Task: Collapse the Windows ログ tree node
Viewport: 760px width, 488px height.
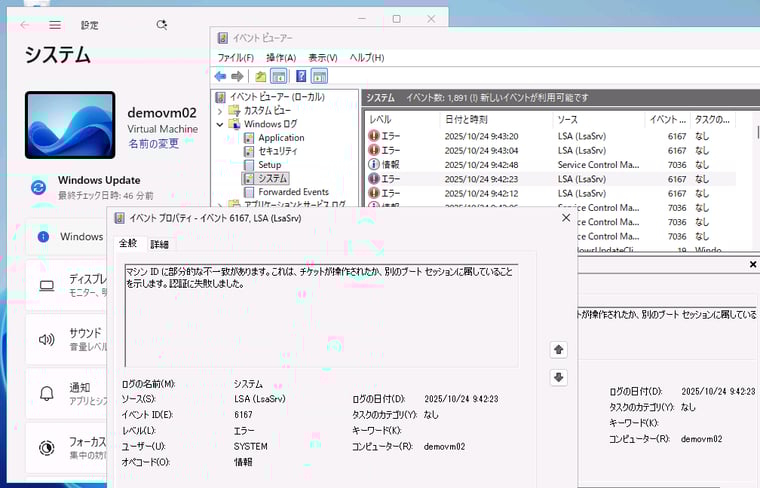Action: (x=220, y=124)
